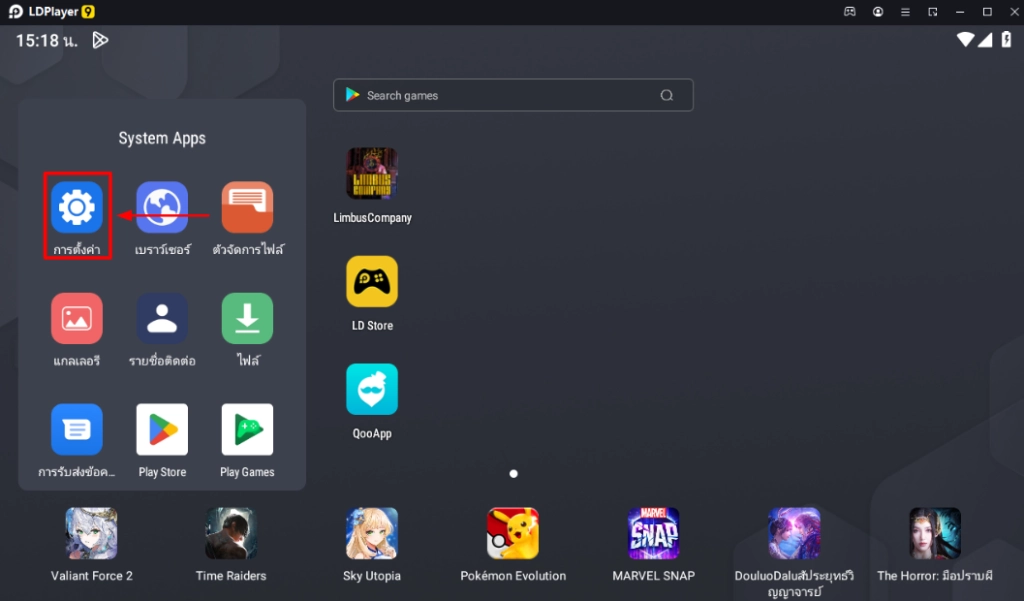Close the LDPlayer window

tap(1014, 12)
